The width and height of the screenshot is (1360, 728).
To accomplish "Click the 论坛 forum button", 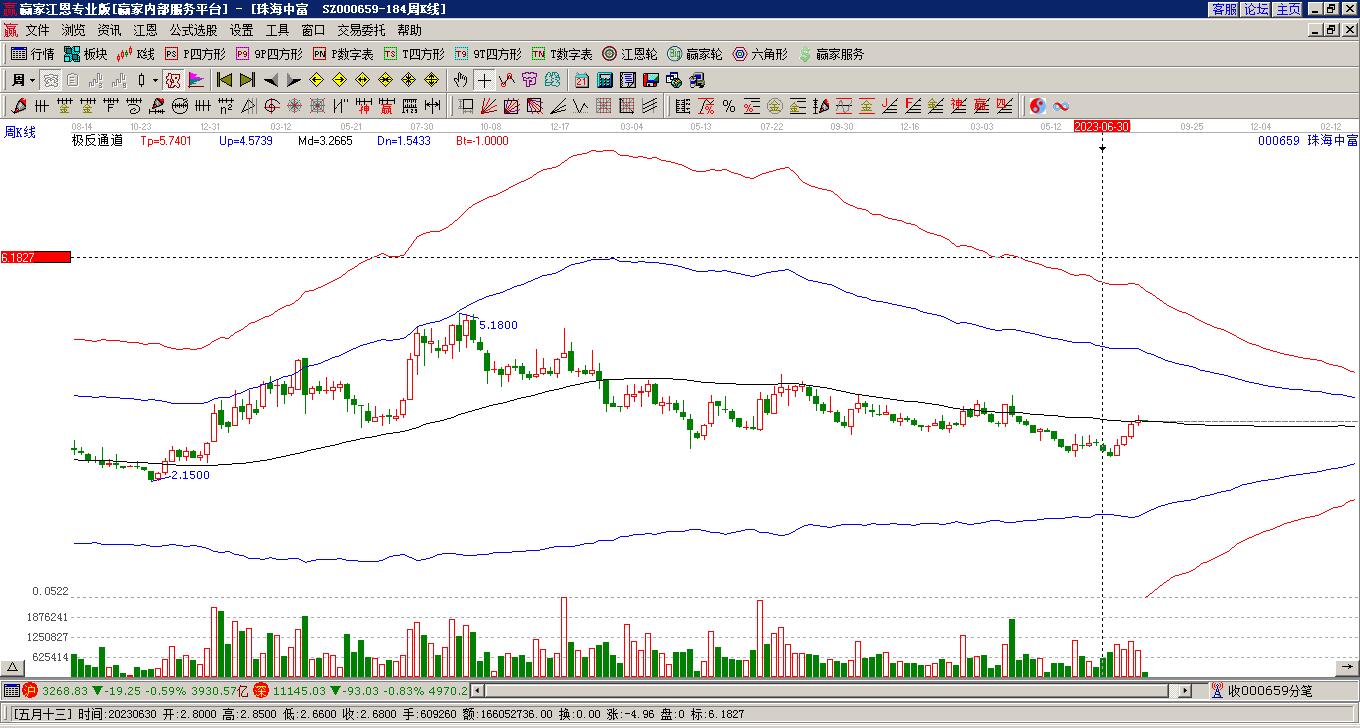I will coord(1256,9).
